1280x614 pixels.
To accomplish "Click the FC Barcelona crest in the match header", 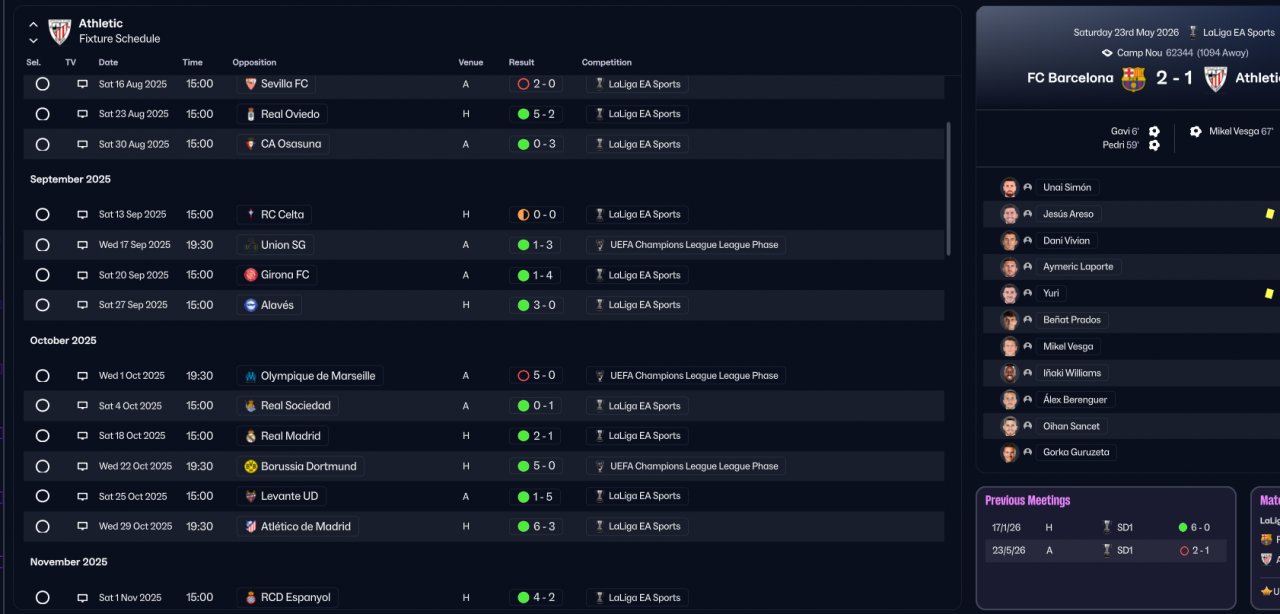I will pyautogui.click(x=1133, y=79).
